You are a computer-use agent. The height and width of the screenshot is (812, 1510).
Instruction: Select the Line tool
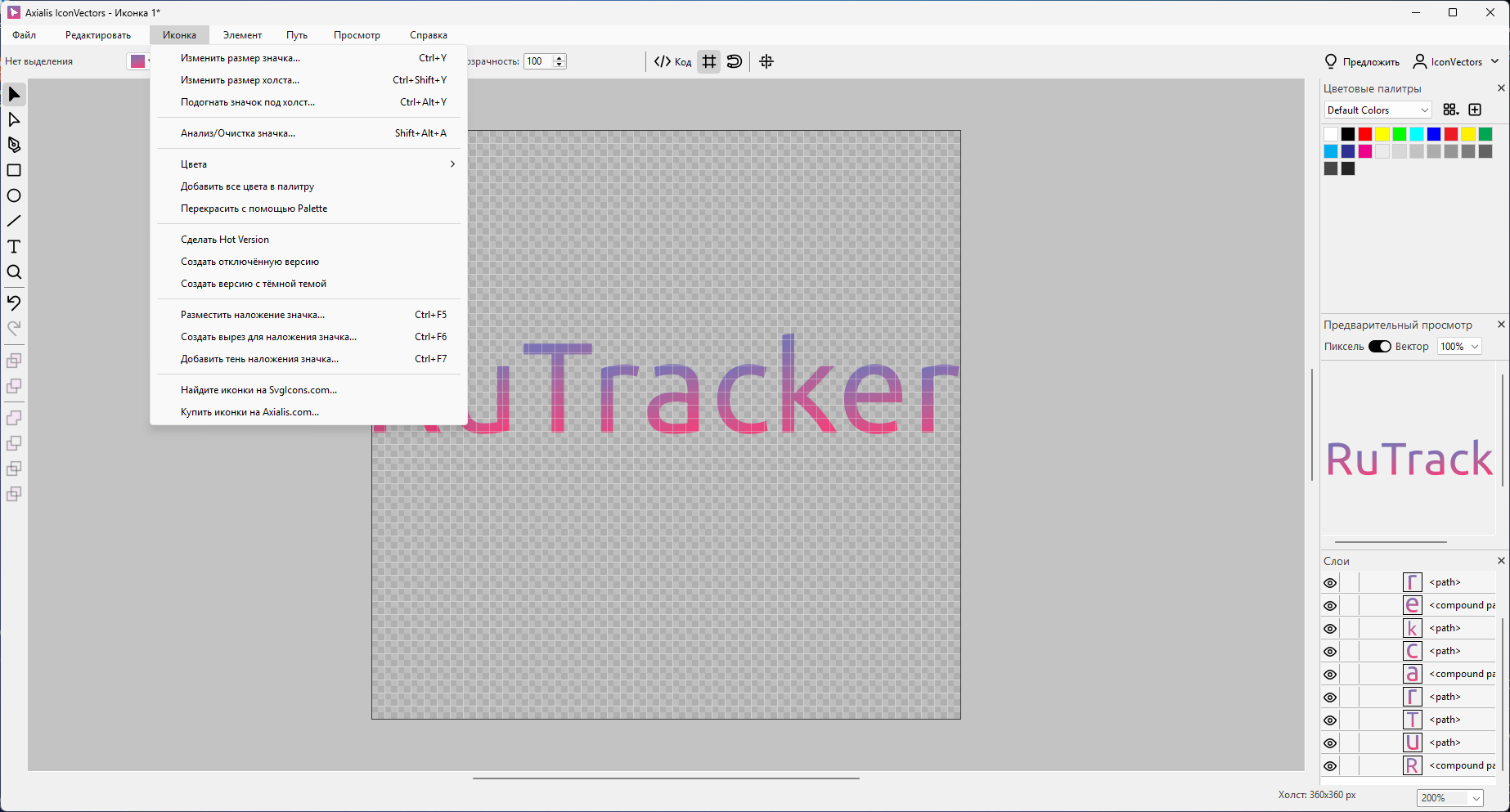coord(14,222)
